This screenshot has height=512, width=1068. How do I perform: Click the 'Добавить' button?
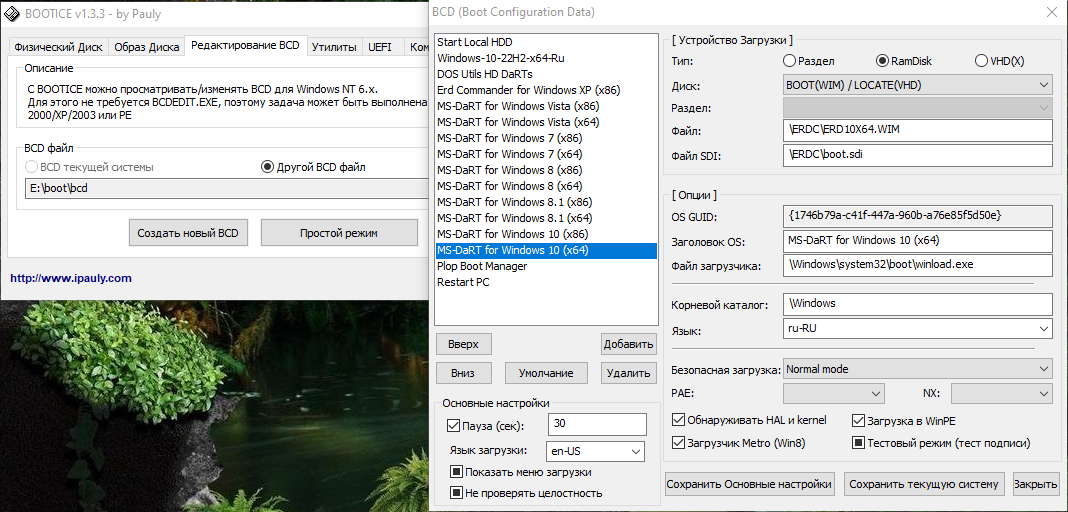point(628,344)
